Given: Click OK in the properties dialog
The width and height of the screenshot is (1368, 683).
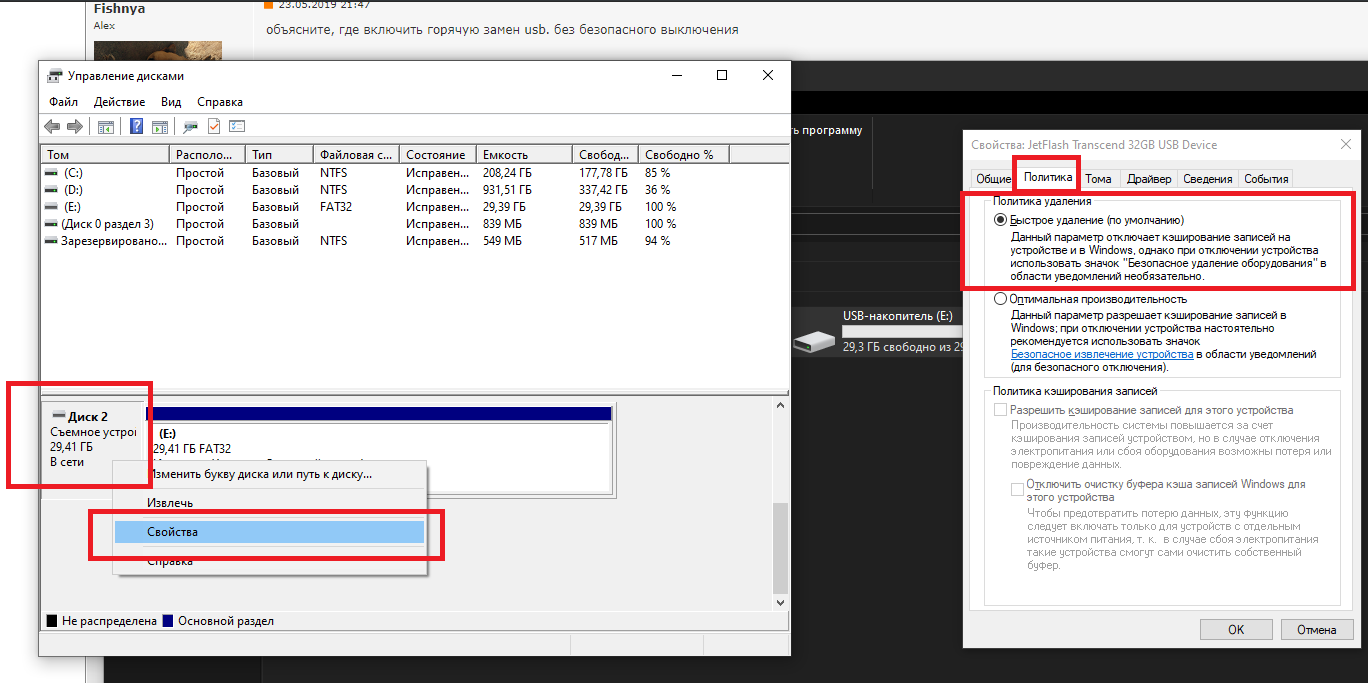Looking at the screenshot, I should [1236, 630].
